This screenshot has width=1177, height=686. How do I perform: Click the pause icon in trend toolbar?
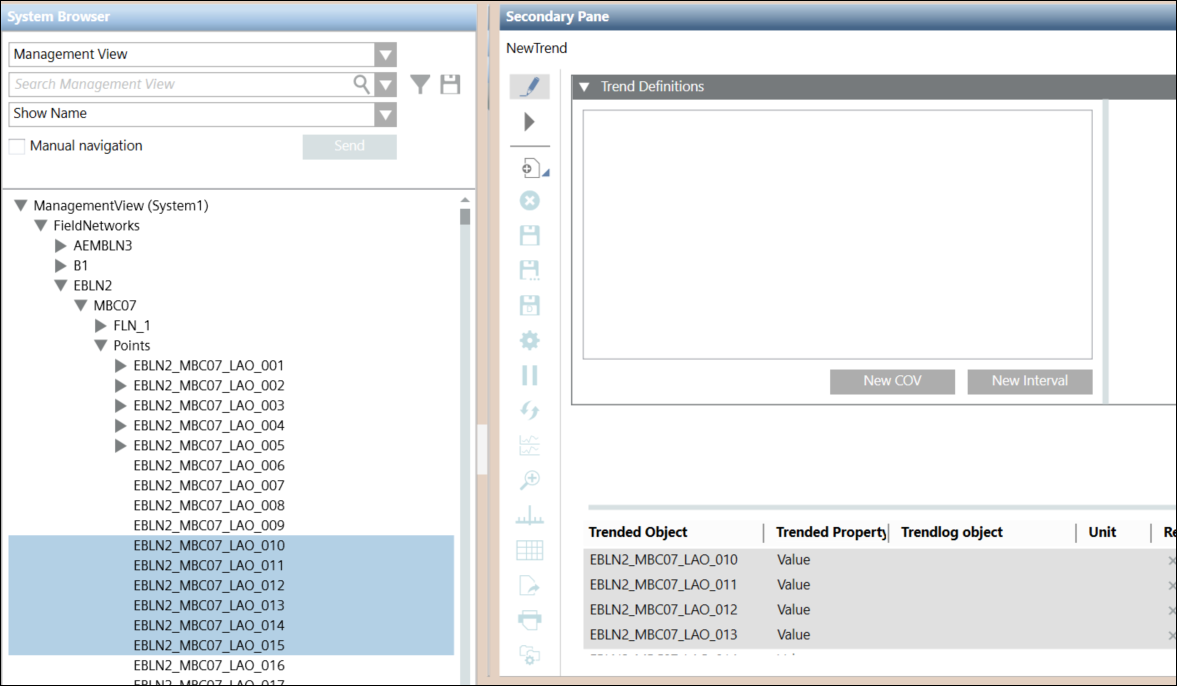coord(530,375)
